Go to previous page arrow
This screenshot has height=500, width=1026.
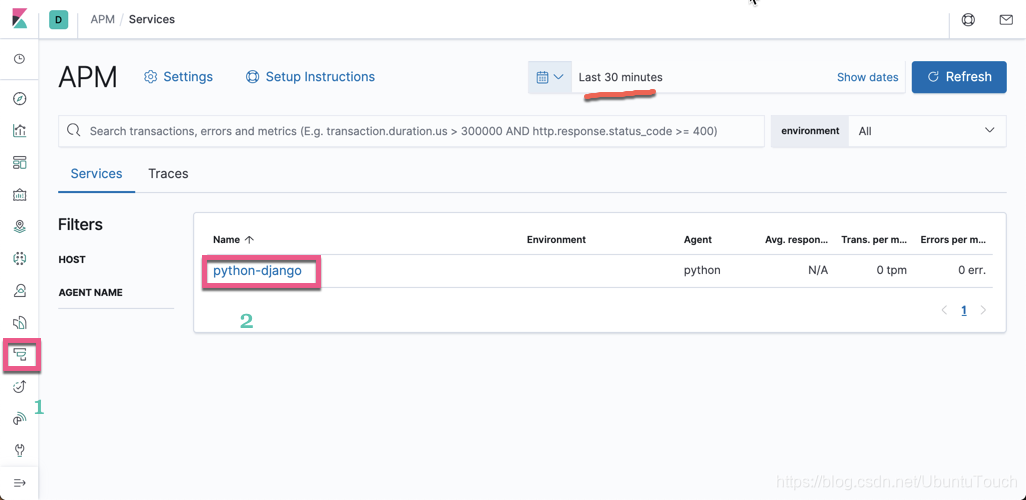point(944,310)
